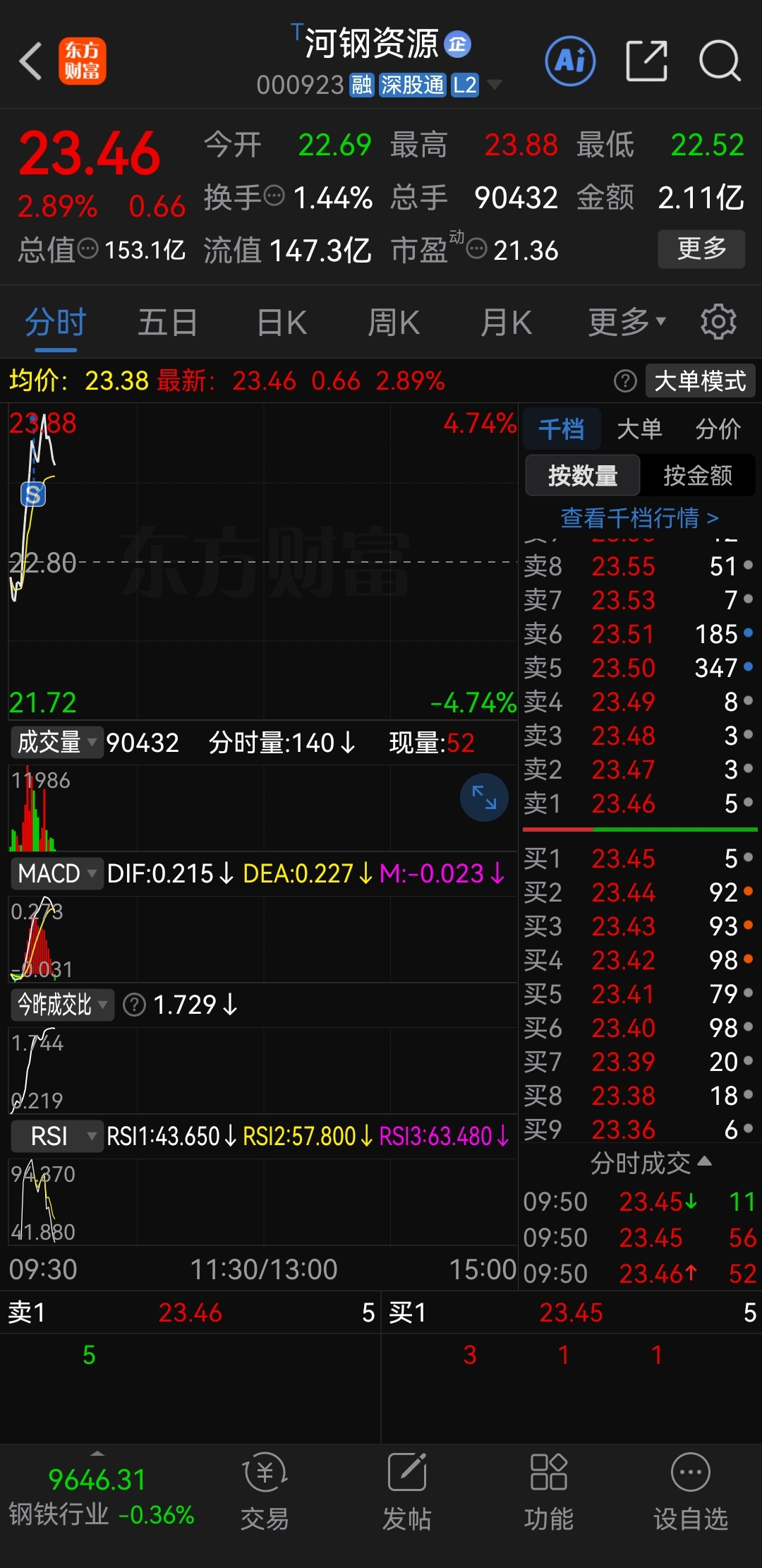
Task: Tap the info icon next to 换手
Action: 274,195
